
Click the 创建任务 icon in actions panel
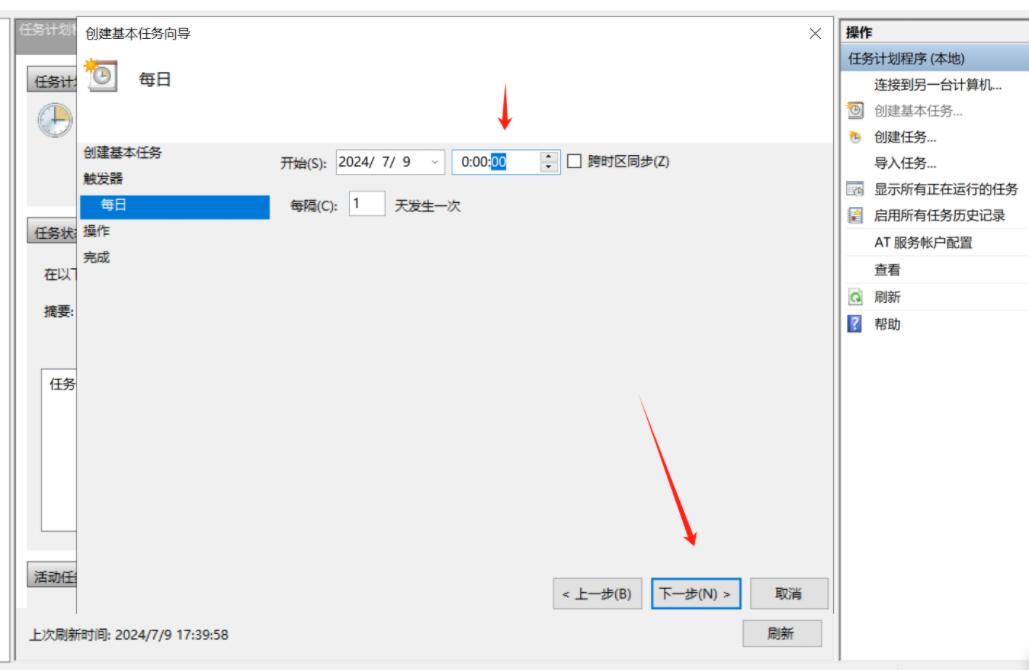(855, 138)
